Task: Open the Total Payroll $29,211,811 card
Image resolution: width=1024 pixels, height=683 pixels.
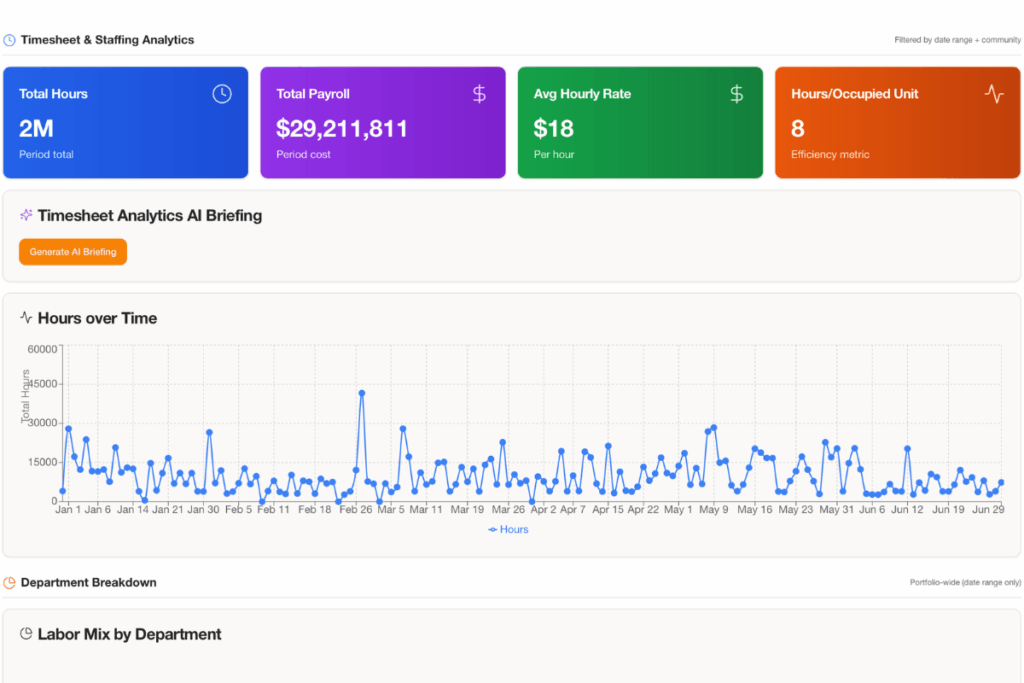Action: [382, 123]
